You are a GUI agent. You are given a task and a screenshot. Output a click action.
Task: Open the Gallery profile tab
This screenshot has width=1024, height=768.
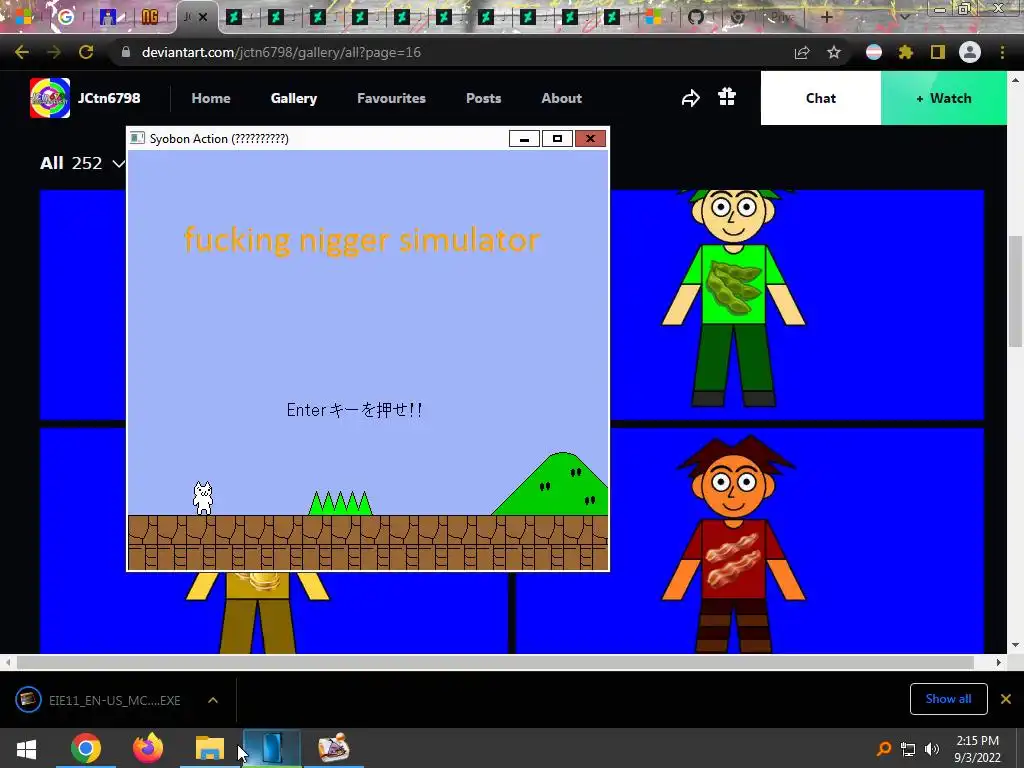294,98
